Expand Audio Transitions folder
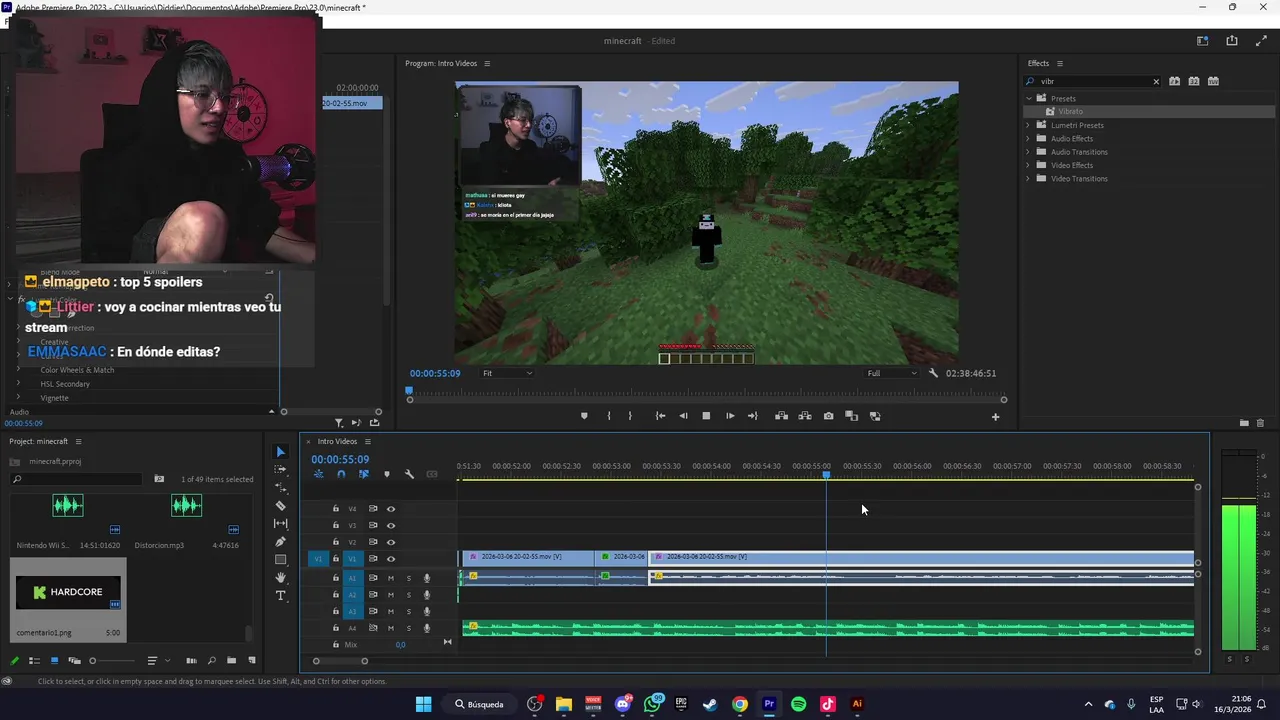1280x720 pixels. (x=1028, y=152)
